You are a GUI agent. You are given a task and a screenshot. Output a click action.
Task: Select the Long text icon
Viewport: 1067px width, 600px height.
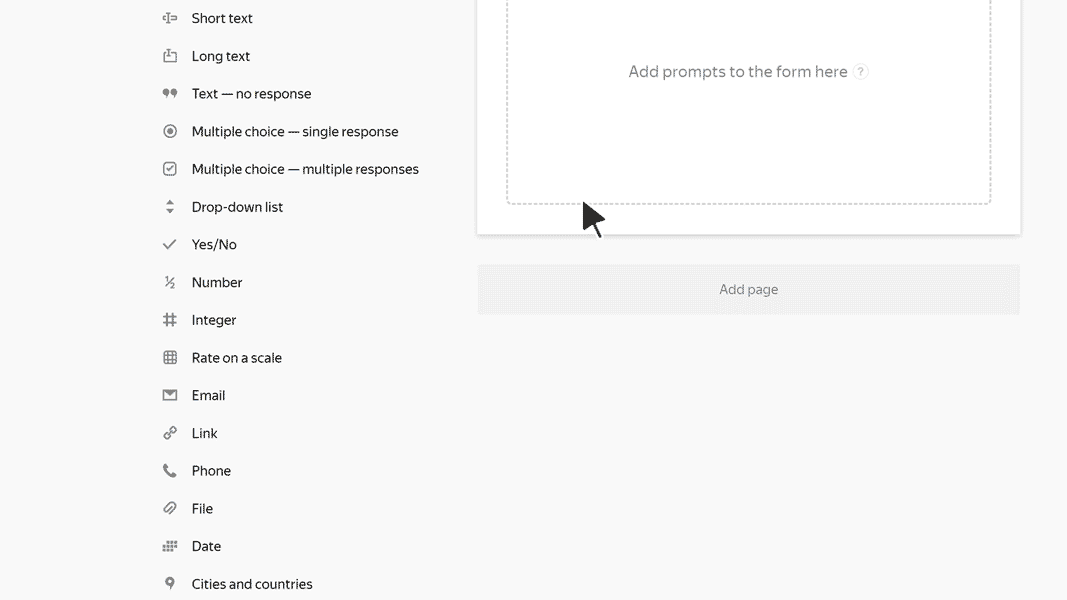click(x=169, y=56)
